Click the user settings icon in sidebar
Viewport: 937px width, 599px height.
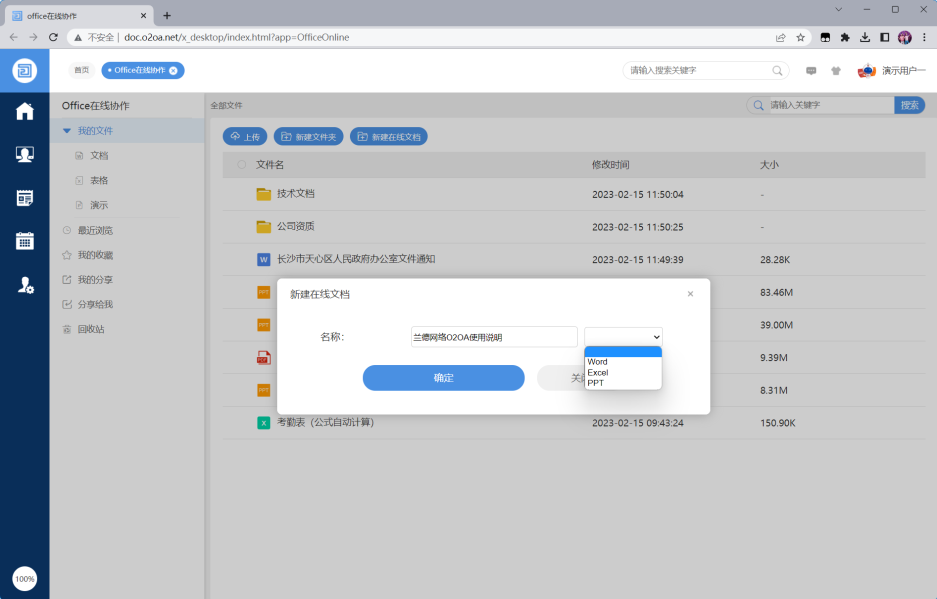[25, 285]
